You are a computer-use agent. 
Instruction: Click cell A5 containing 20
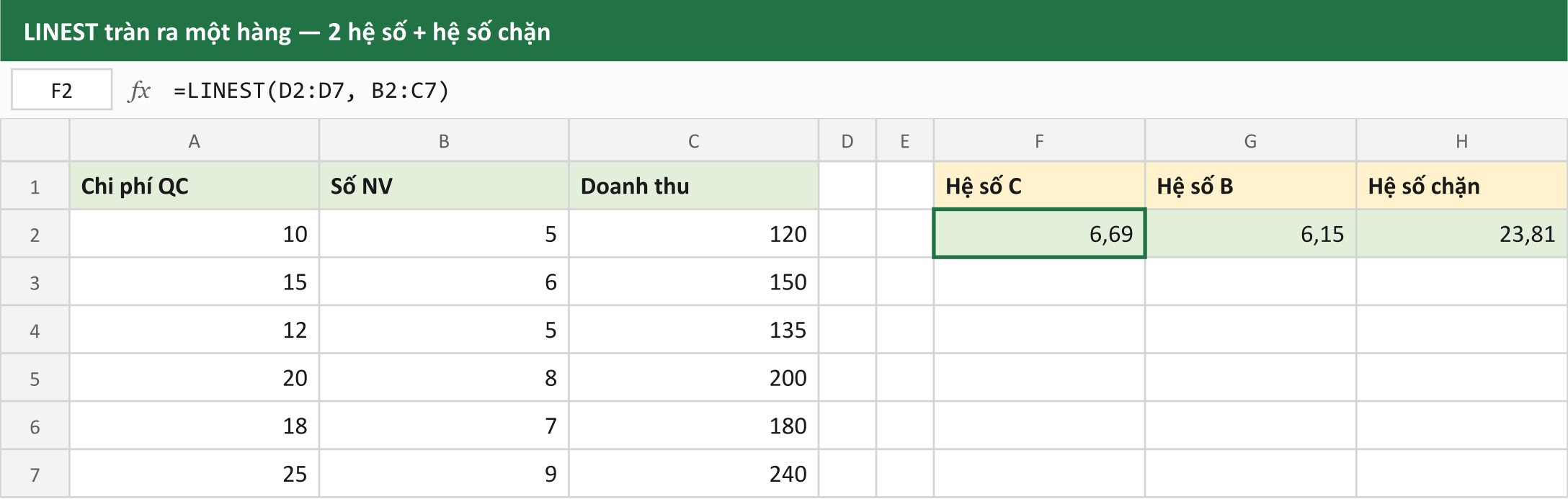(x=194, y=377)
